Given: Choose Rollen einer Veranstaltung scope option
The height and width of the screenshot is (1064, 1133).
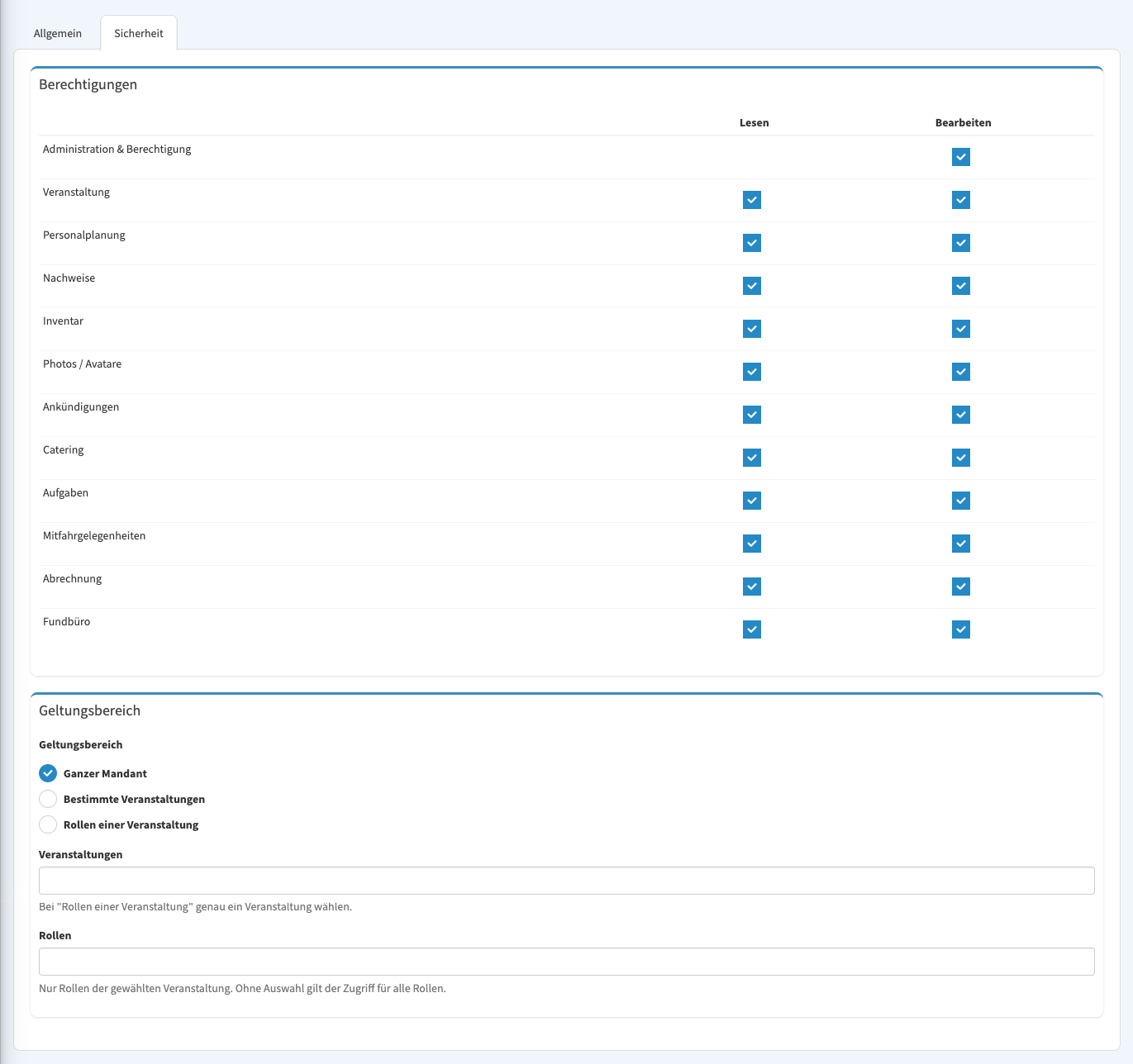Looking at the screenshot, I should (48, 824).
